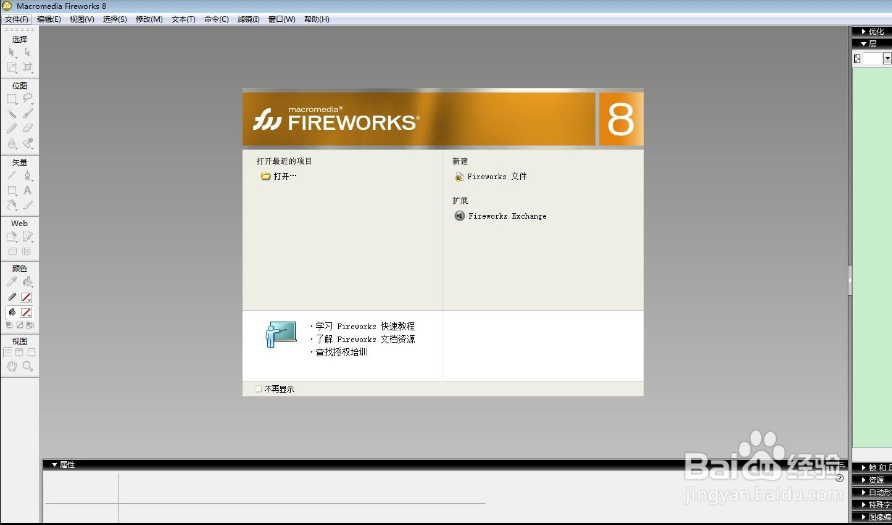Select the Pen tool

coord(27,176)
